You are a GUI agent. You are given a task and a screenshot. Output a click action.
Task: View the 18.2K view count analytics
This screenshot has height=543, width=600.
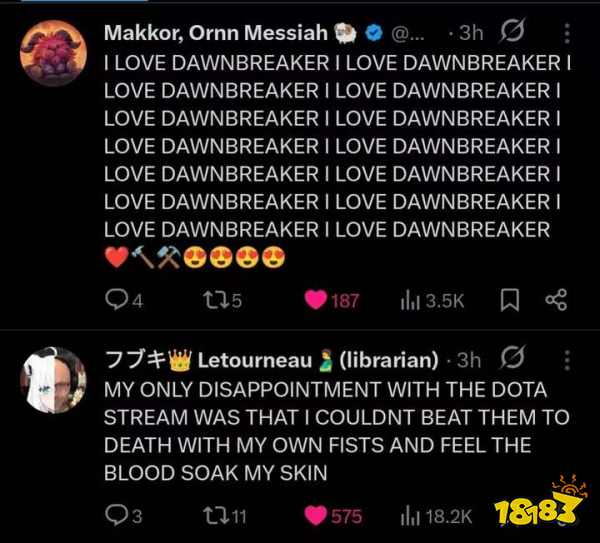click(x=436, y=517)
